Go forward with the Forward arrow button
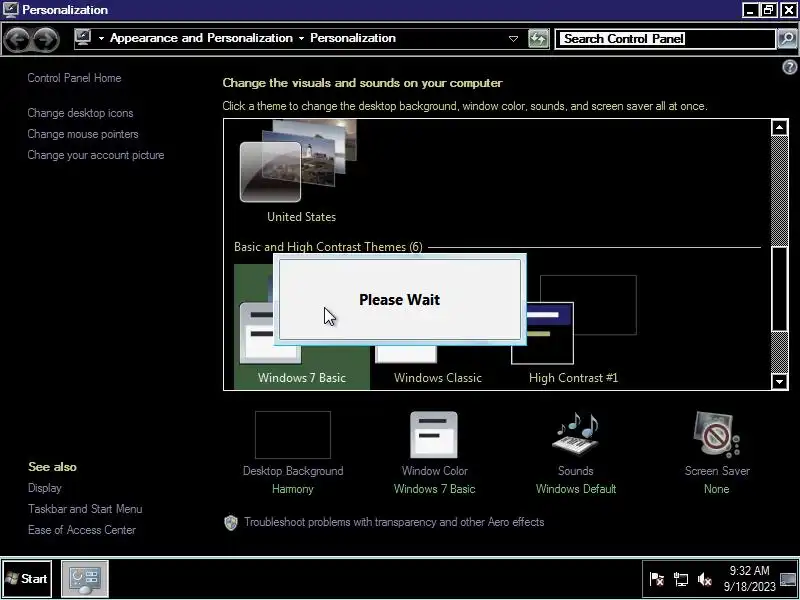The width and height of the screenshot is (800, 600). click(x=45, y=39)
